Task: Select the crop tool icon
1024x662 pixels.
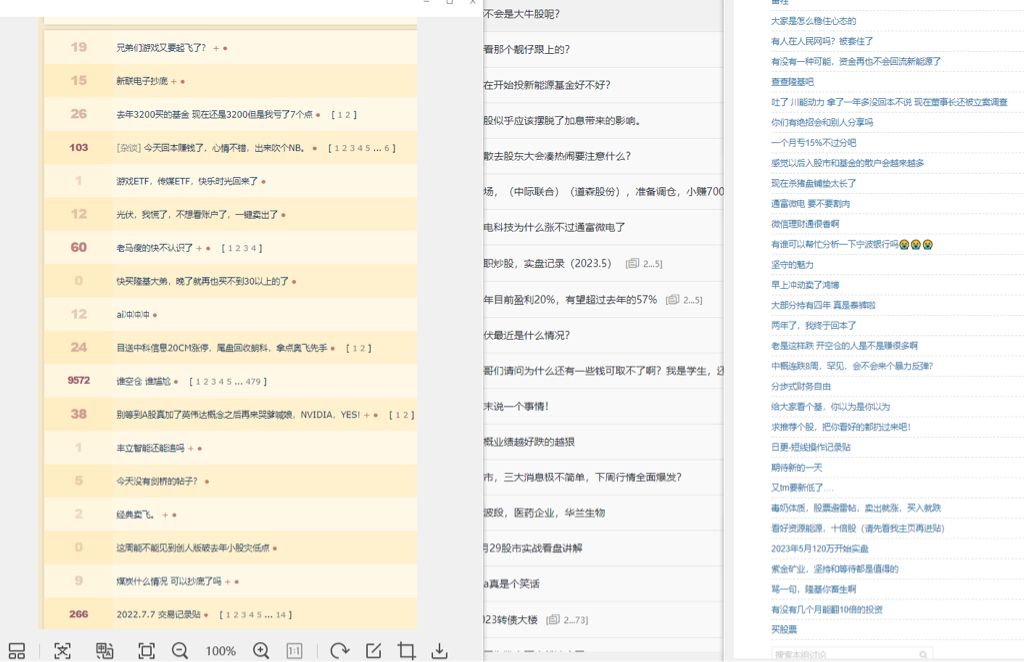Action: click(x=406, y=651)
